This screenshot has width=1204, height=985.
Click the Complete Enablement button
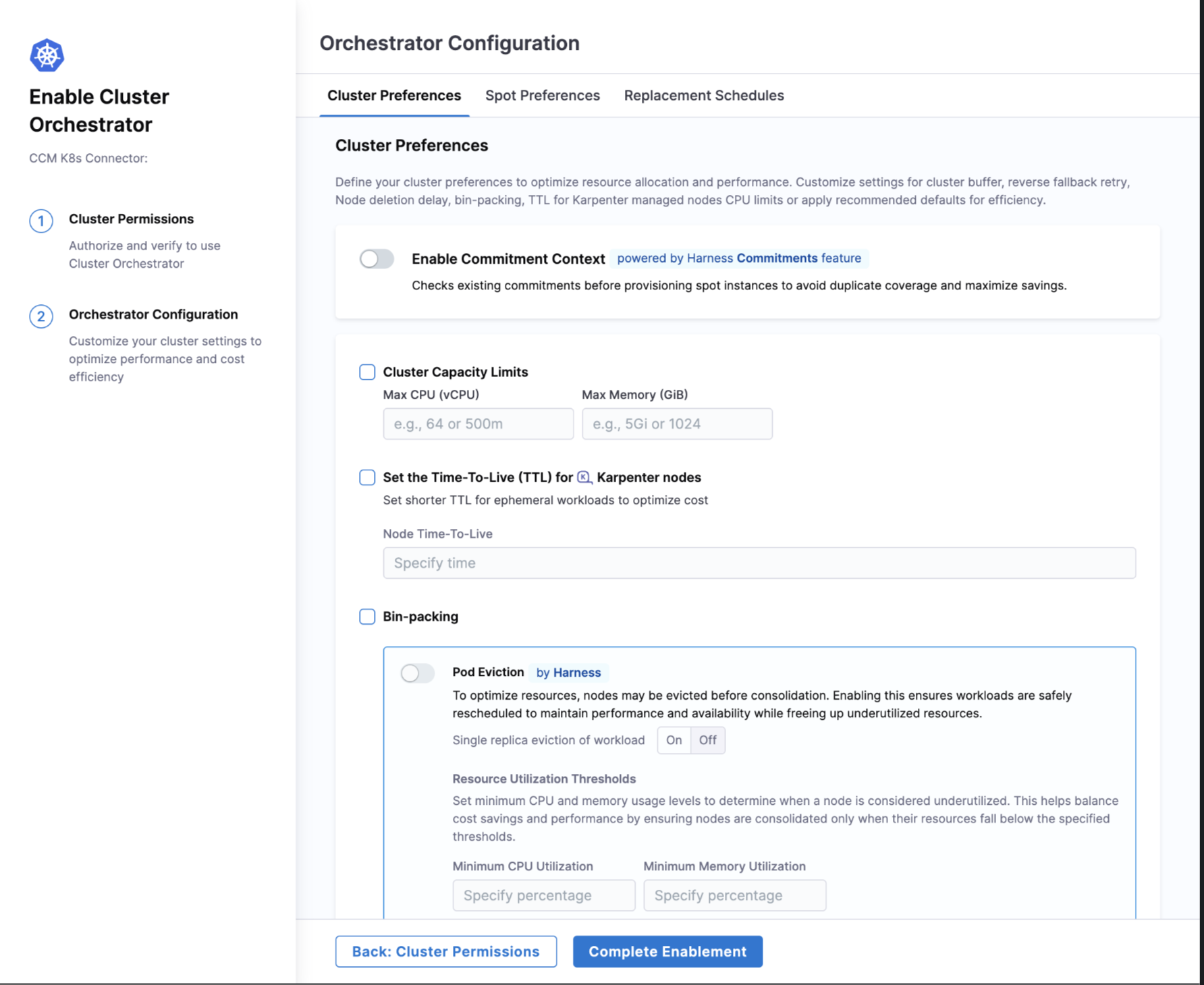(x=667, y=951)
